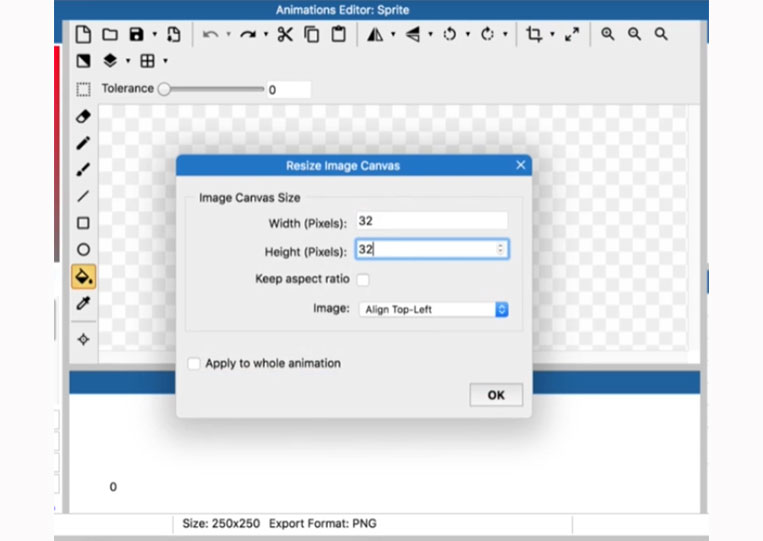763x541 pixels.
Task: Select the Eraser tool
Action: tap(83, 117)
